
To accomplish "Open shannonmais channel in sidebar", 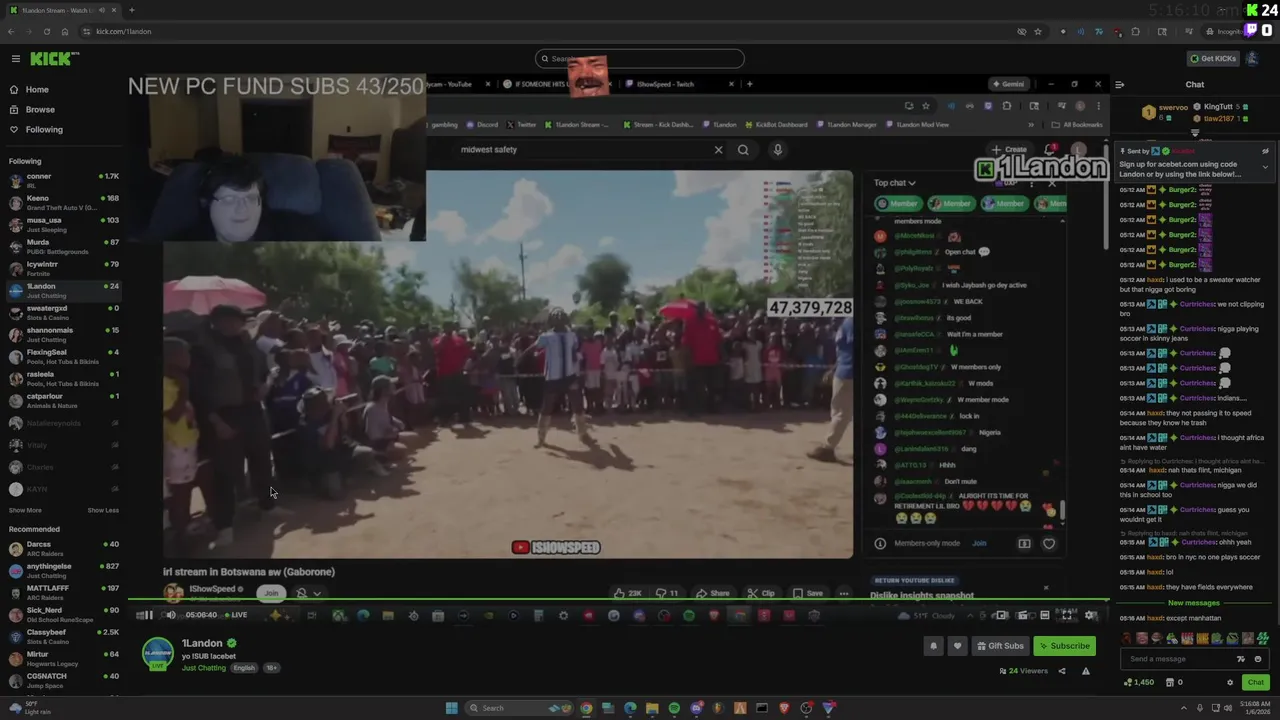I will click(62, 334).
